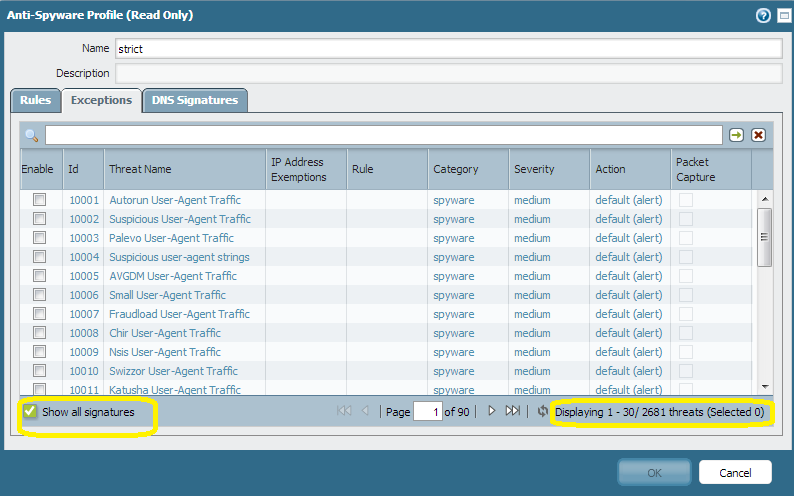The height and width of the screenshot is (496, 794).
Task: Toggle Show all signatures checkbox
Action: tap(30, 411)
